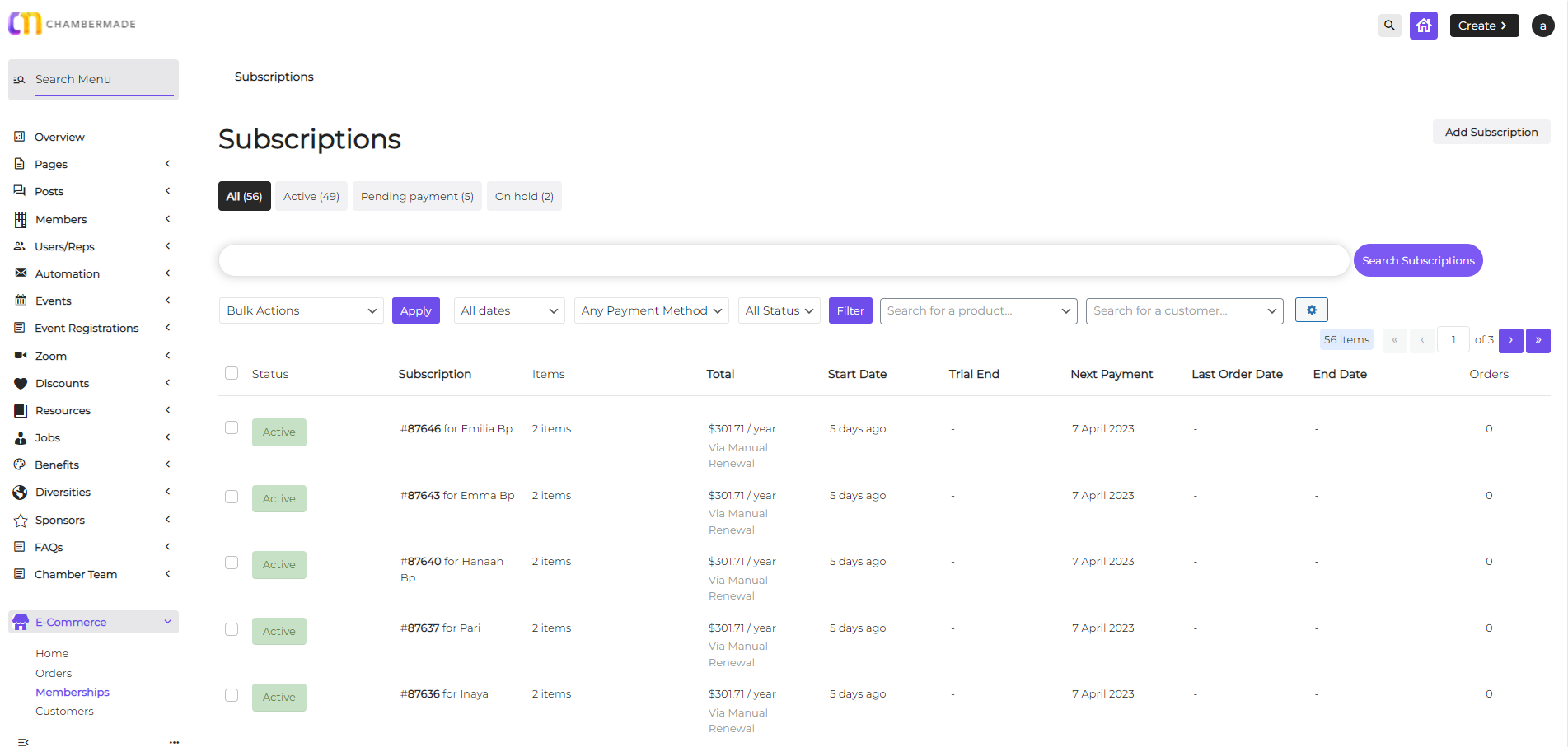Check the box for subscription #87646
1568x747 pixels.
(x=232, y=427)
